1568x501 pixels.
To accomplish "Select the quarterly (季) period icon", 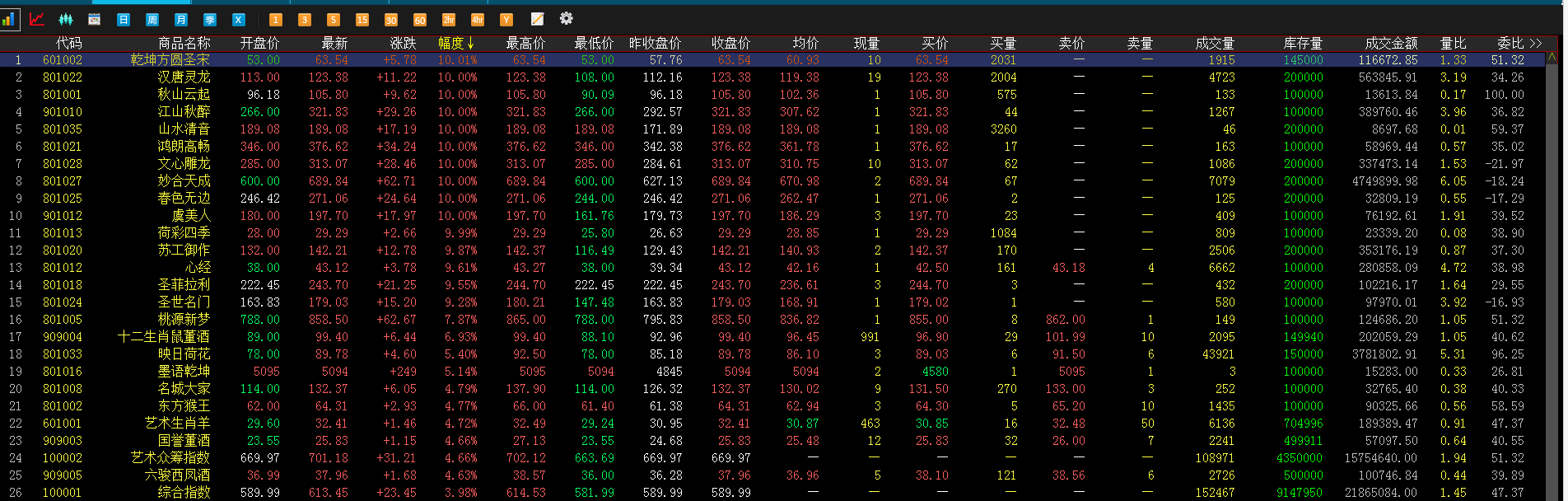I will (210, 19).
